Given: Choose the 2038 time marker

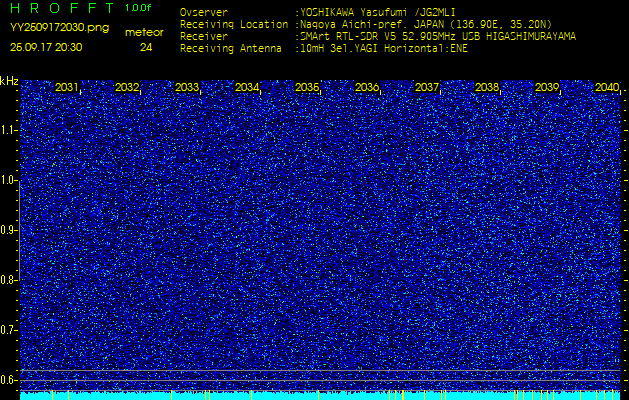Looking at the screenshot, I should point(487,87).
